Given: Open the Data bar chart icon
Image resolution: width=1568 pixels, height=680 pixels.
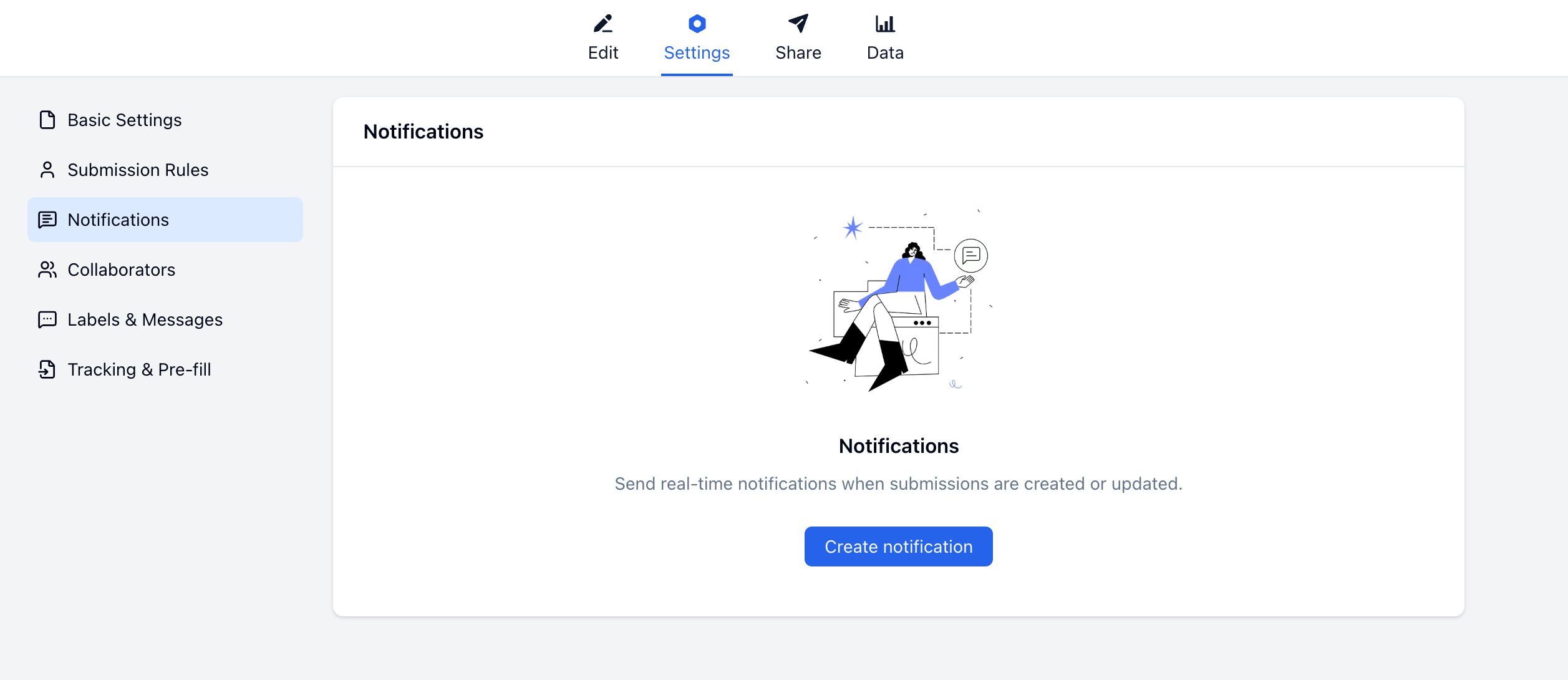Looking at the screenshot, I should point(884,24).
